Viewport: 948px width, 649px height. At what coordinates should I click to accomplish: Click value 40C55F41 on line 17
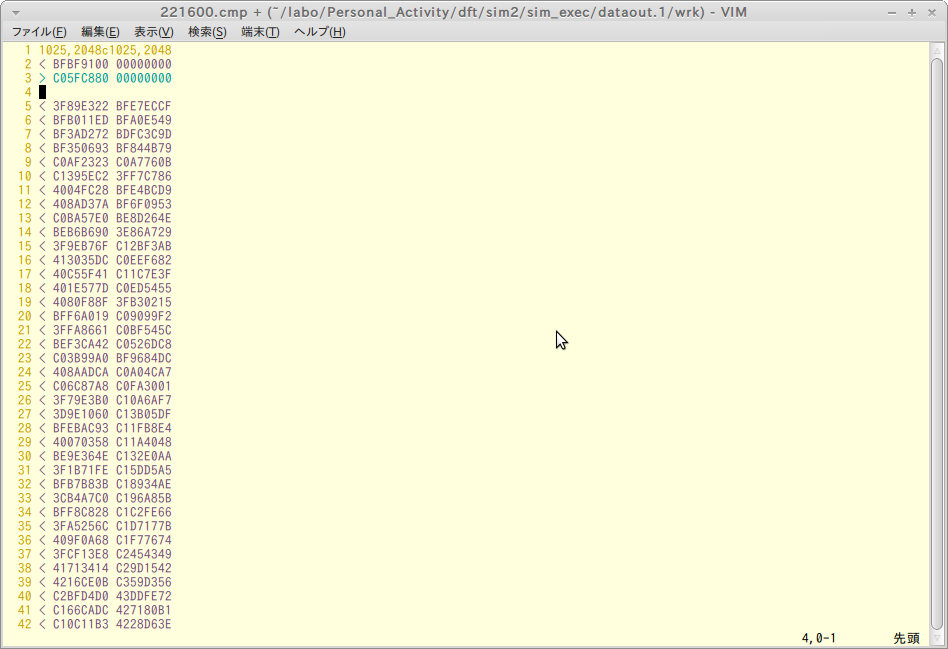tap(81, 274)
